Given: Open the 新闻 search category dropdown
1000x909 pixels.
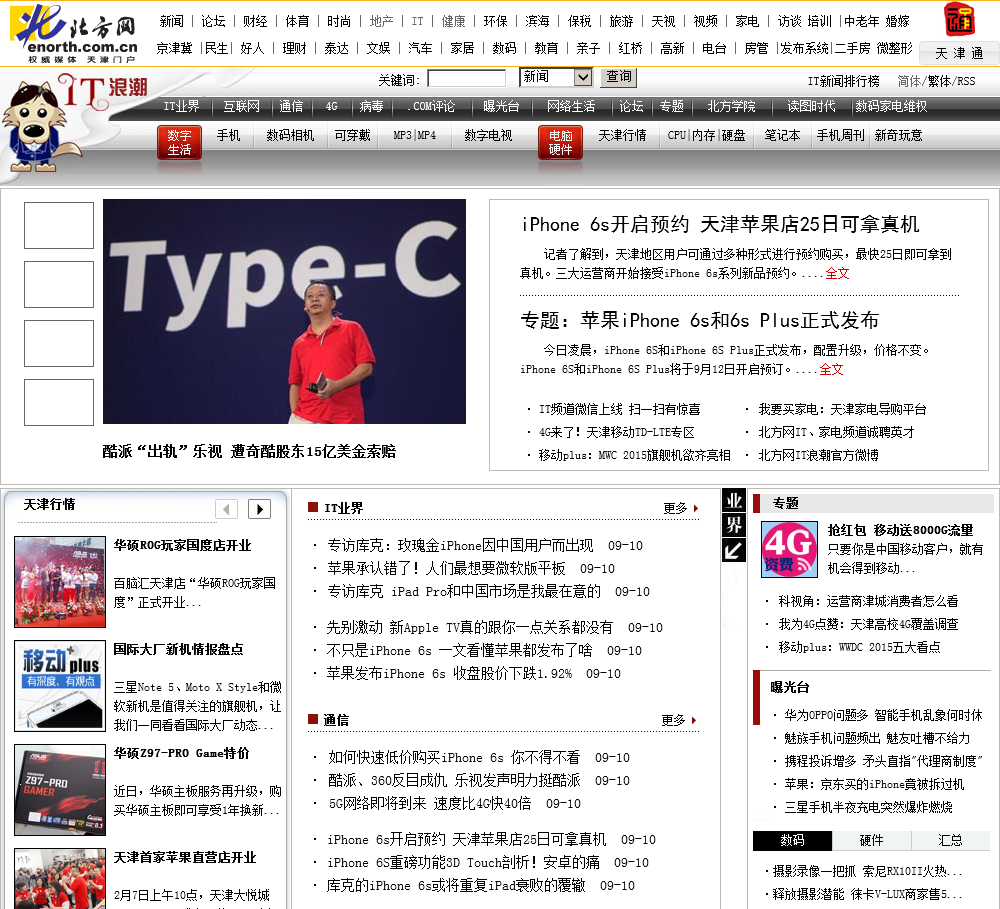Looking at the screenshot, I should [556, 77].
